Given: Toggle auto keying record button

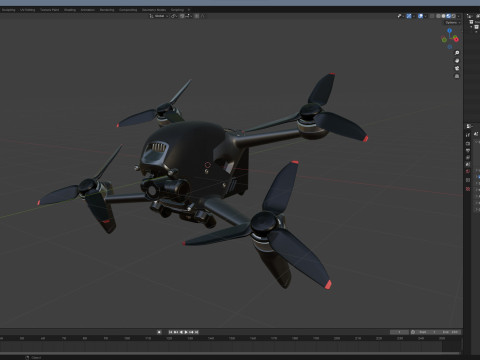Looking at the screenshot, I should [x=159, y=332].
